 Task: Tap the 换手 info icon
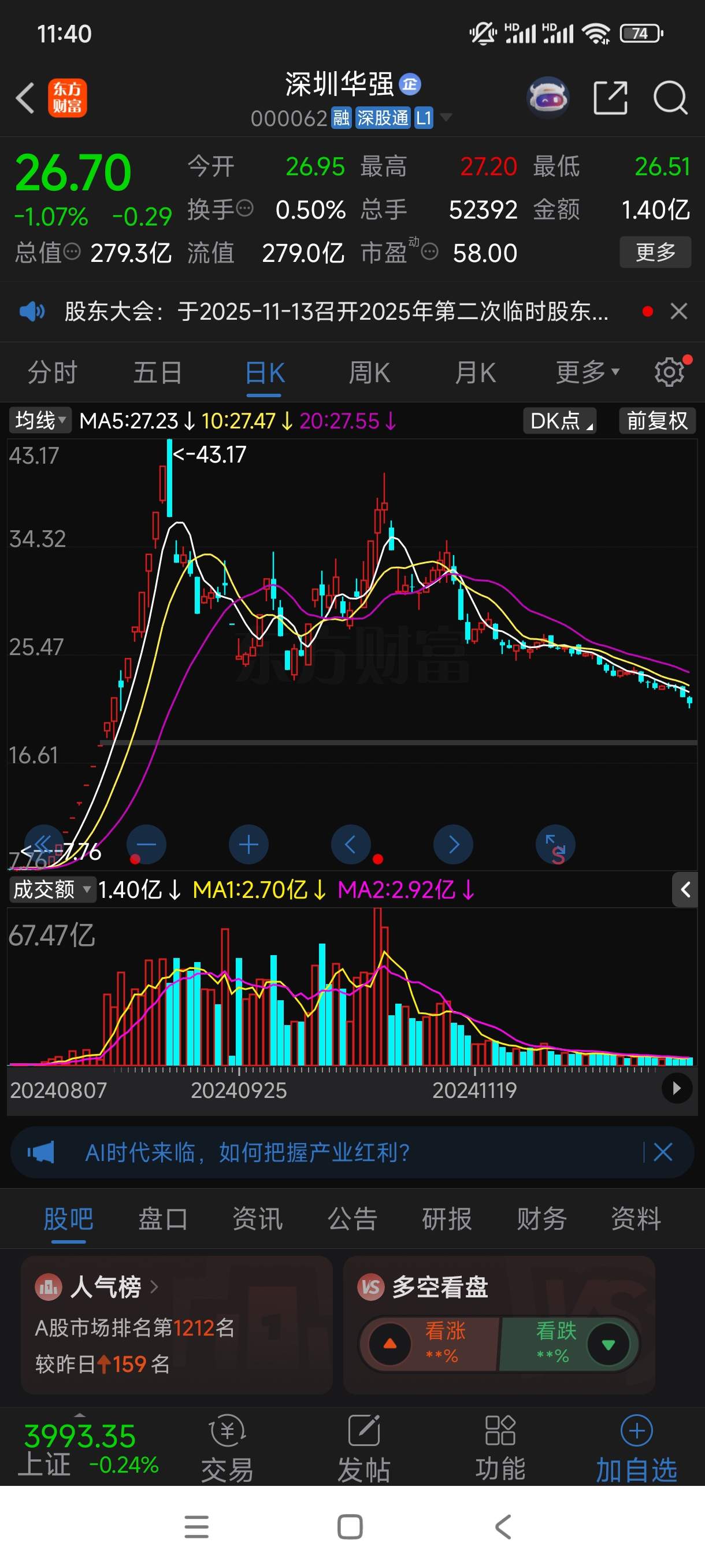click(x=244, y=208)
